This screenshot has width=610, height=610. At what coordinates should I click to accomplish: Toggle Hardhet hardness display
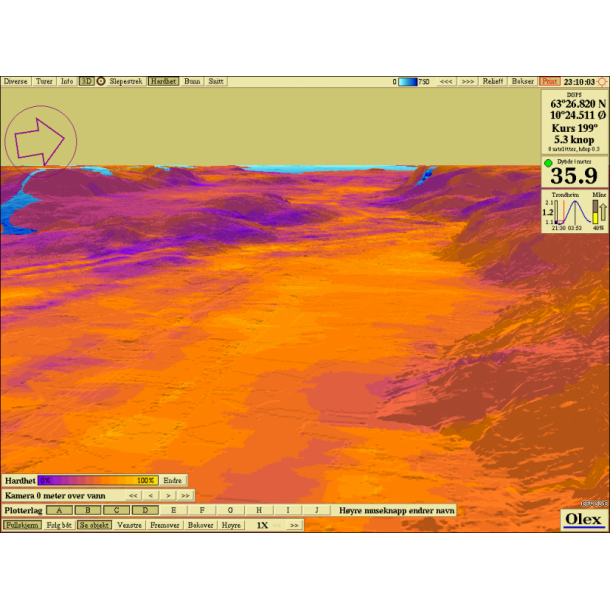pyautogui.click(x=163, y=81)
